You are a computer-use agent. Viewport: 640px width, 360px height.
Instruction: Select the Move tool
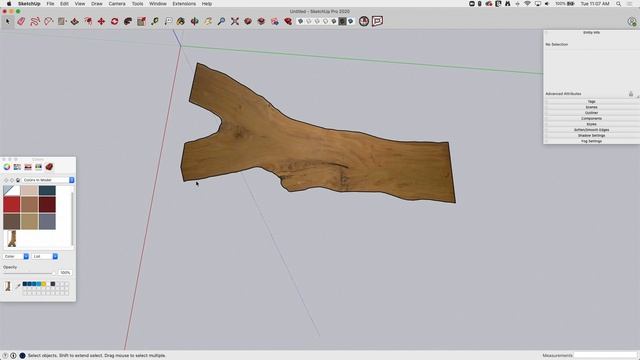(101, 21)
